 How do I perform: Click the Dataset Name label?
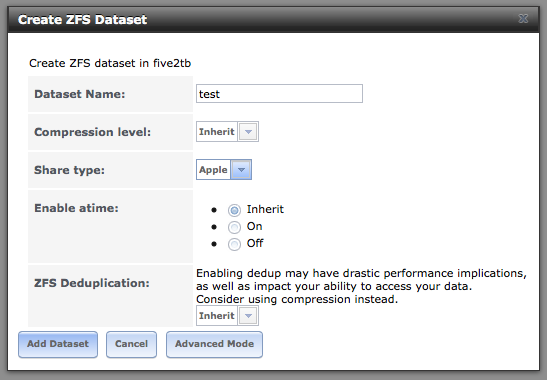click(x=80, y=94)
